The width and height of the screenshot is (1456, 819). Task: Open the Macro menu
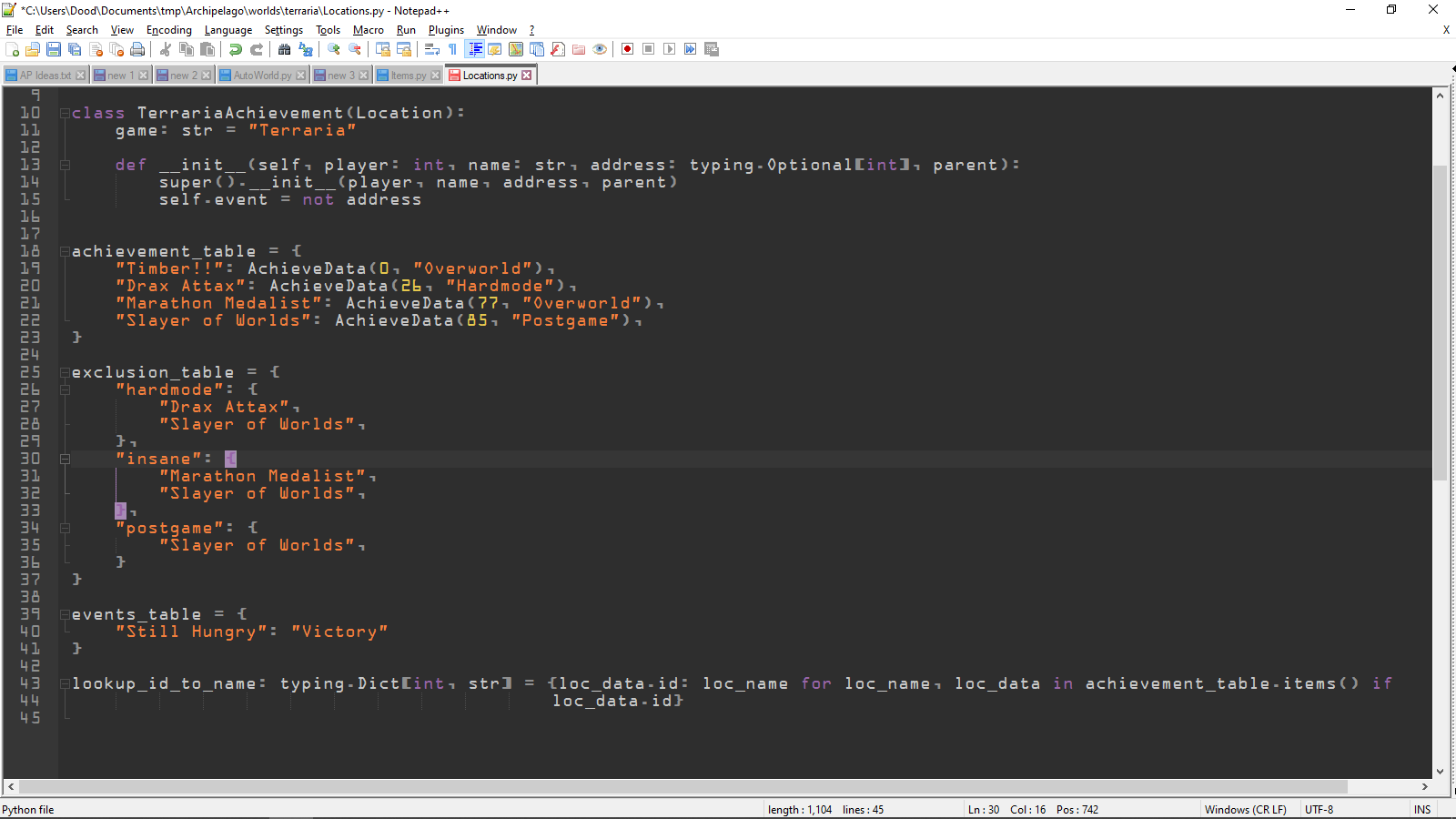coord(368,29)
